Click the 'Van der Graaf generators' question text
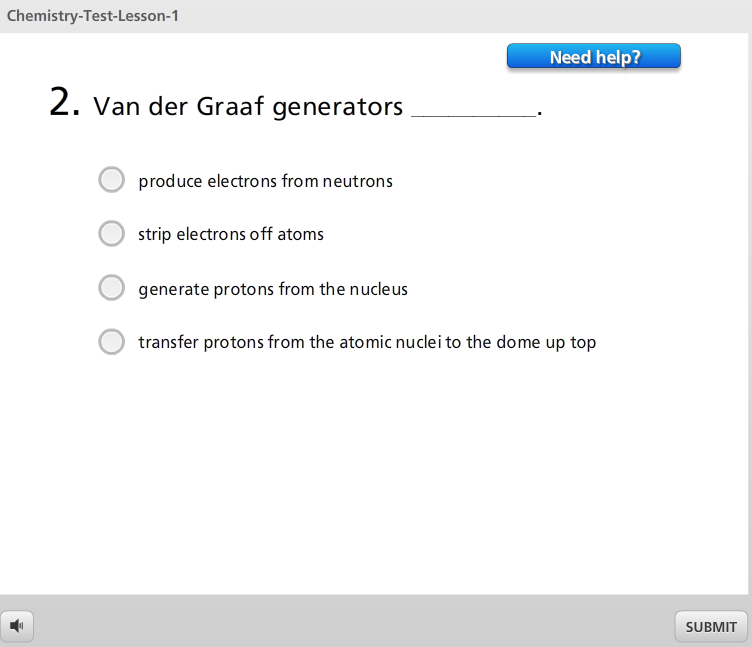Viewport: 752px width, 647px height. point(248,106)
